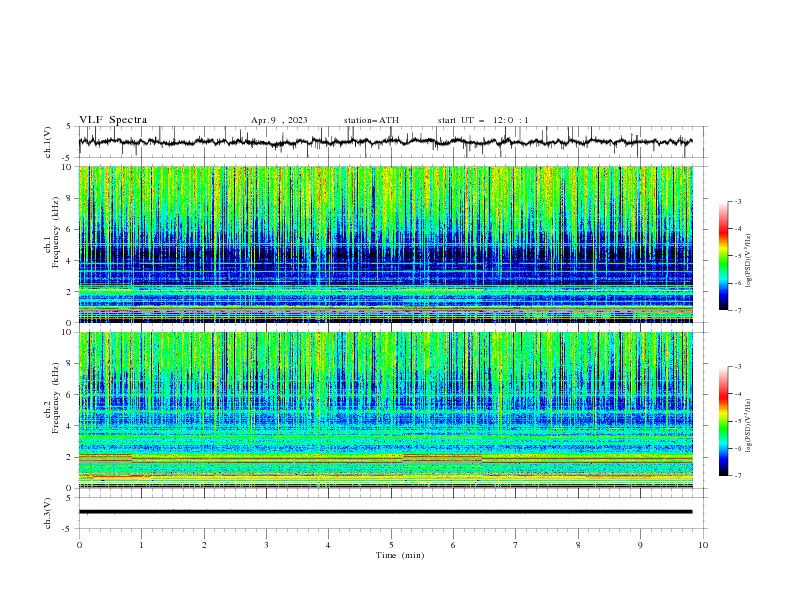Click the 'Time (min)' axis label

pyautogui.click(x=400, y=555)
